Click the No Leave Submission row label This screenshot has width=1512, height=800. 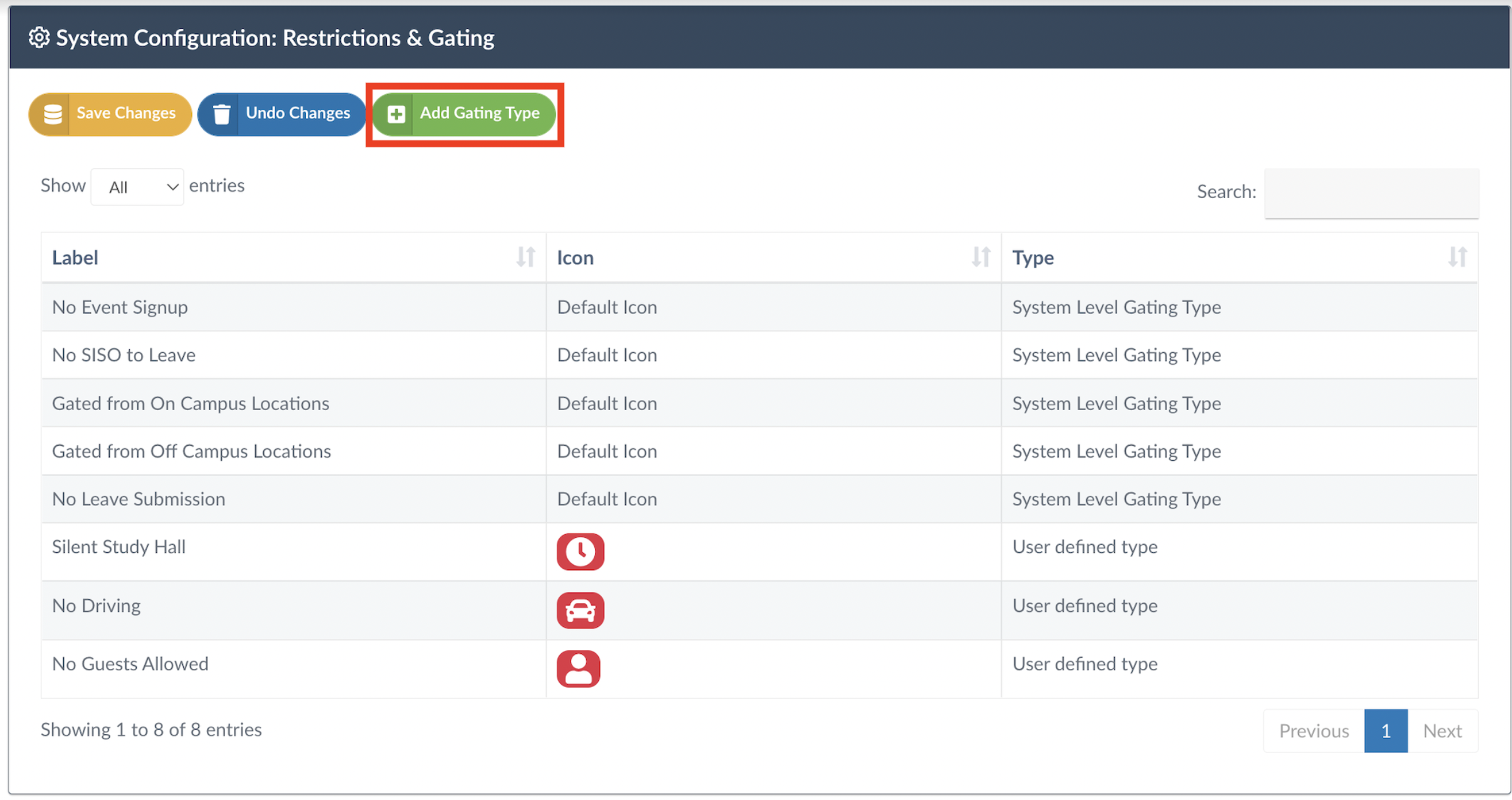139,499
